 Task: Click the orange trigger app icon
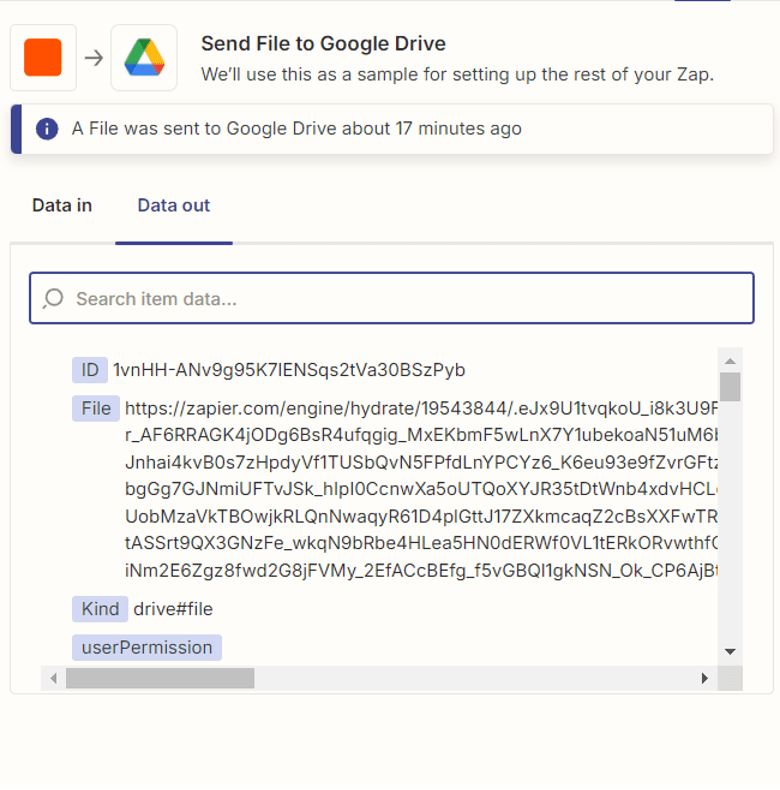[x=43, y=58]
